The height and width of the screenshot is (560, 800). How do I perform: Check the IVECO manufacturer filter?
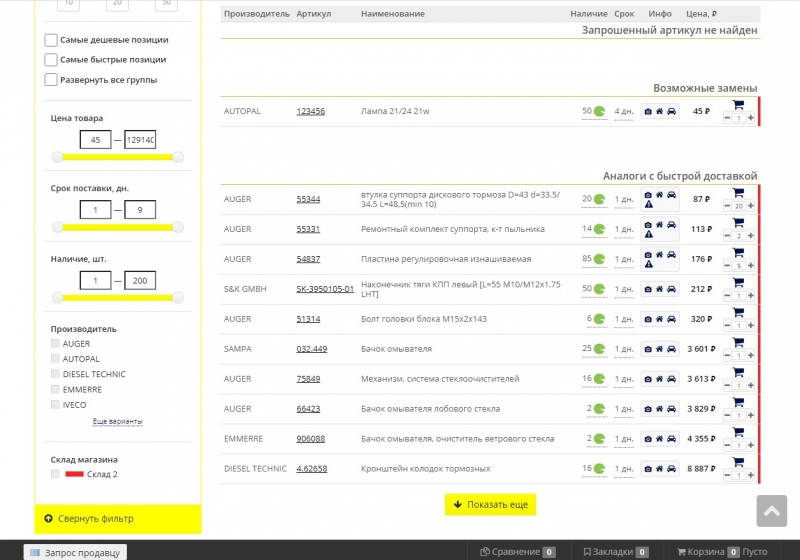pos(55,404)
